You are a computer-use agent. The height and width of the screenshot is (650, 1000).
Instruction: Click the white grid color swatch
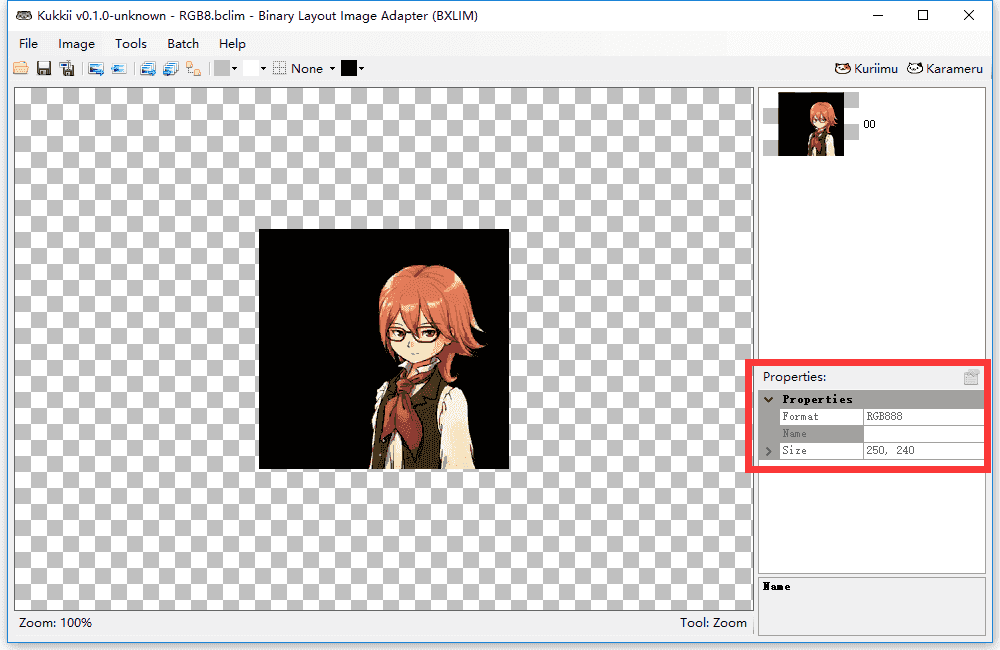251,68
